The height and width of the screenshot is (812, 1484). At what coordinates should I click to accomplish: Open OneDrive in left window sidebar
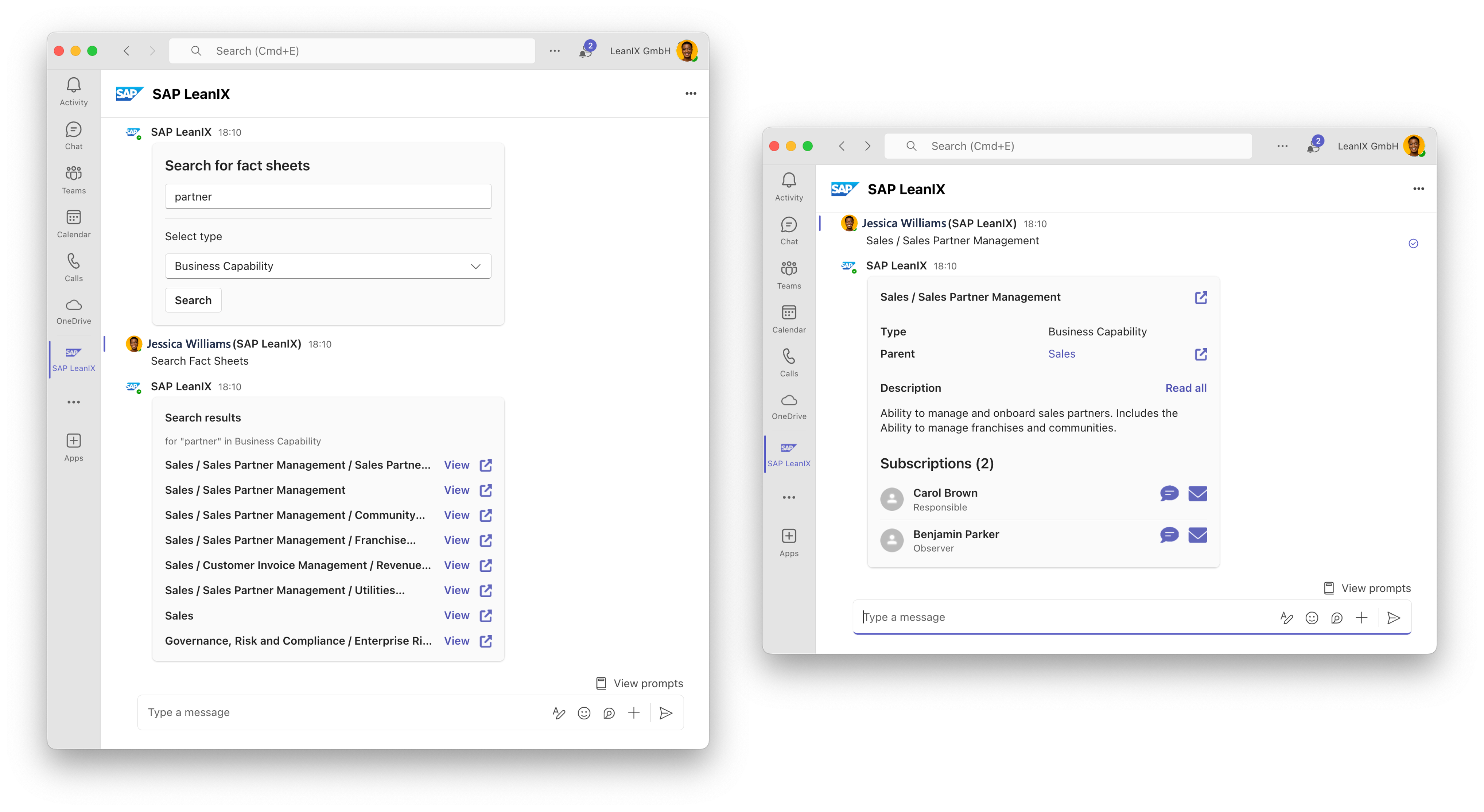point(74,311)
